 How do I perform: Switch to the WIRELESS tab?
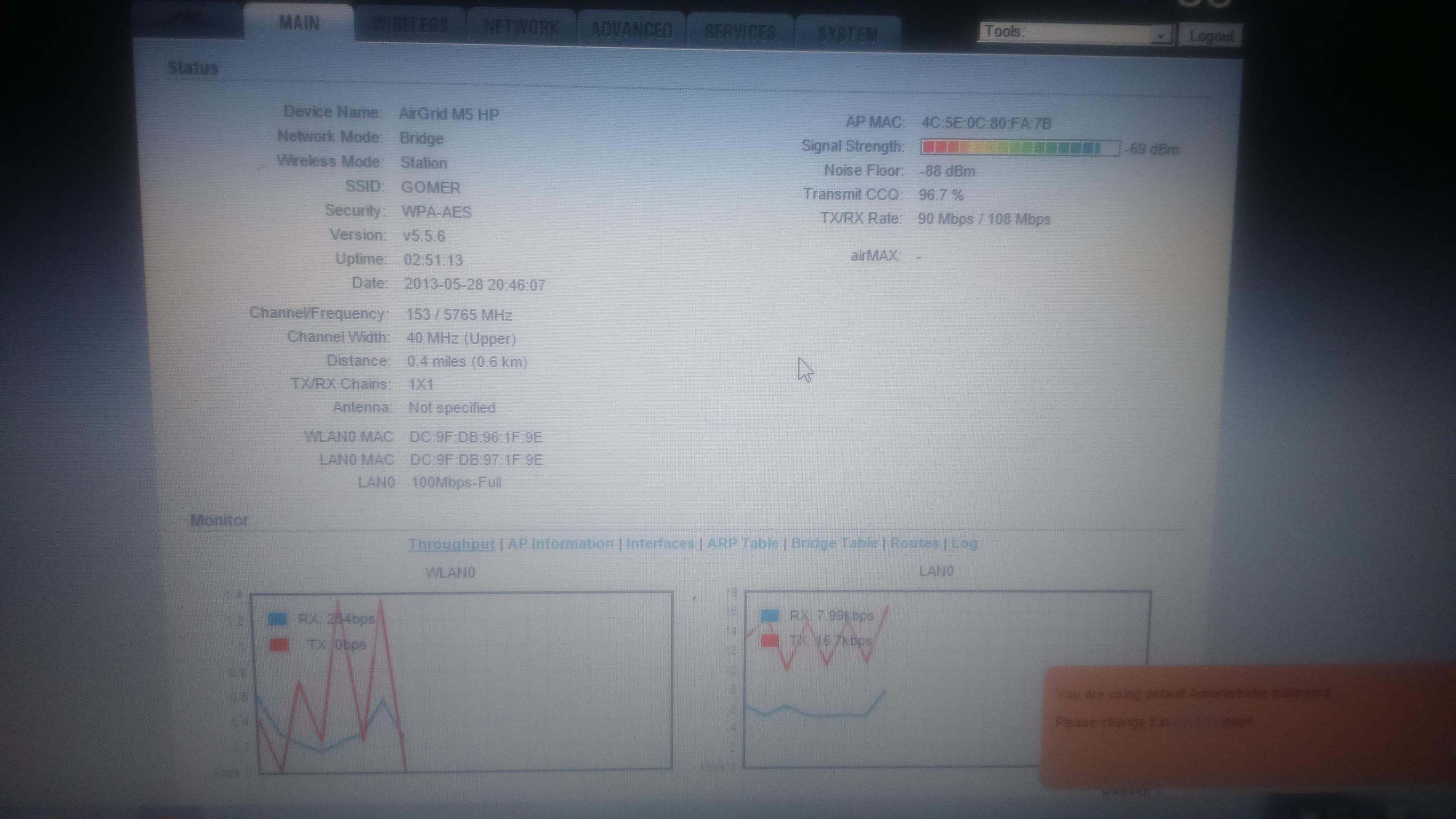point(411,25)
